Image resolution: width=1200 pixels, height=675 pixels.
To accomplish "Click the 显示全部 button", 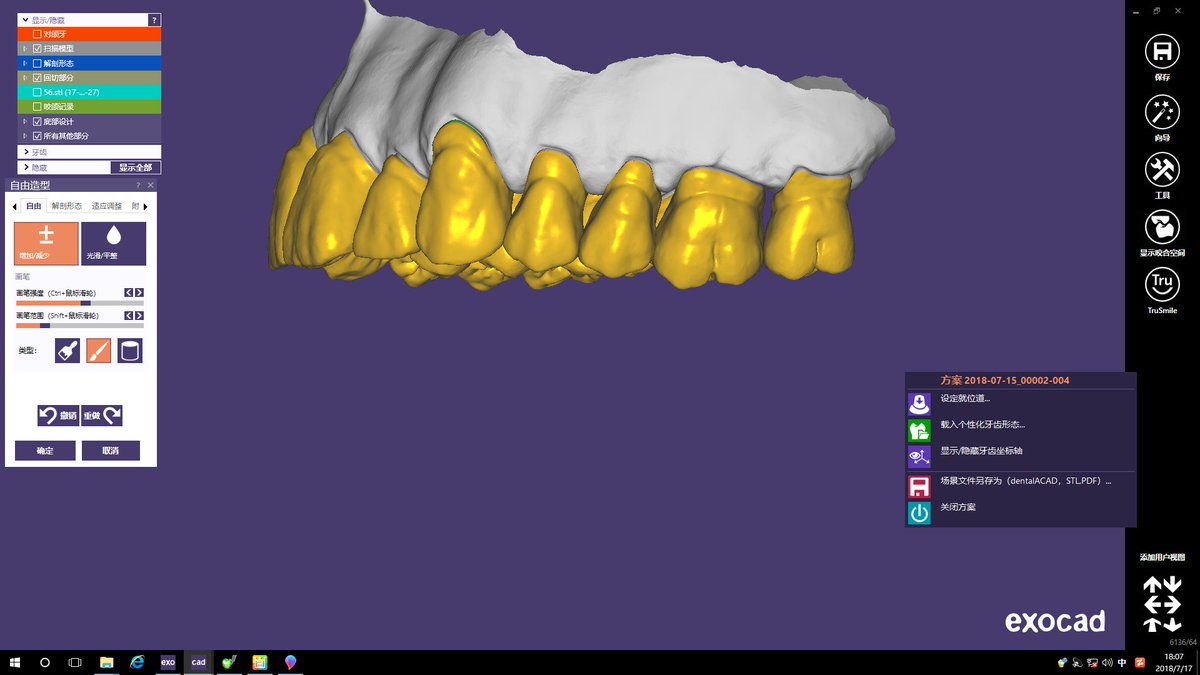I will click(135, 167).
